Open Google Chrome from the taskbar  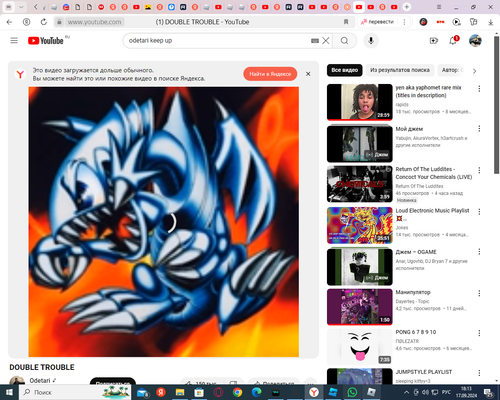[x=237, y=392]
